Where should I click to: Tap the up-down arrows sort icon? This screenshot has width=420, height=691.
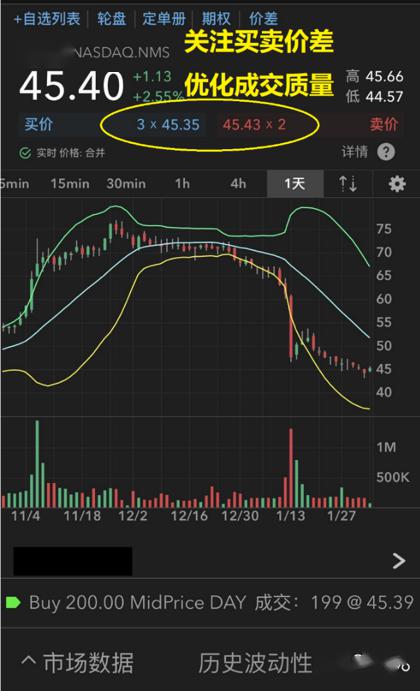(348, 184)
